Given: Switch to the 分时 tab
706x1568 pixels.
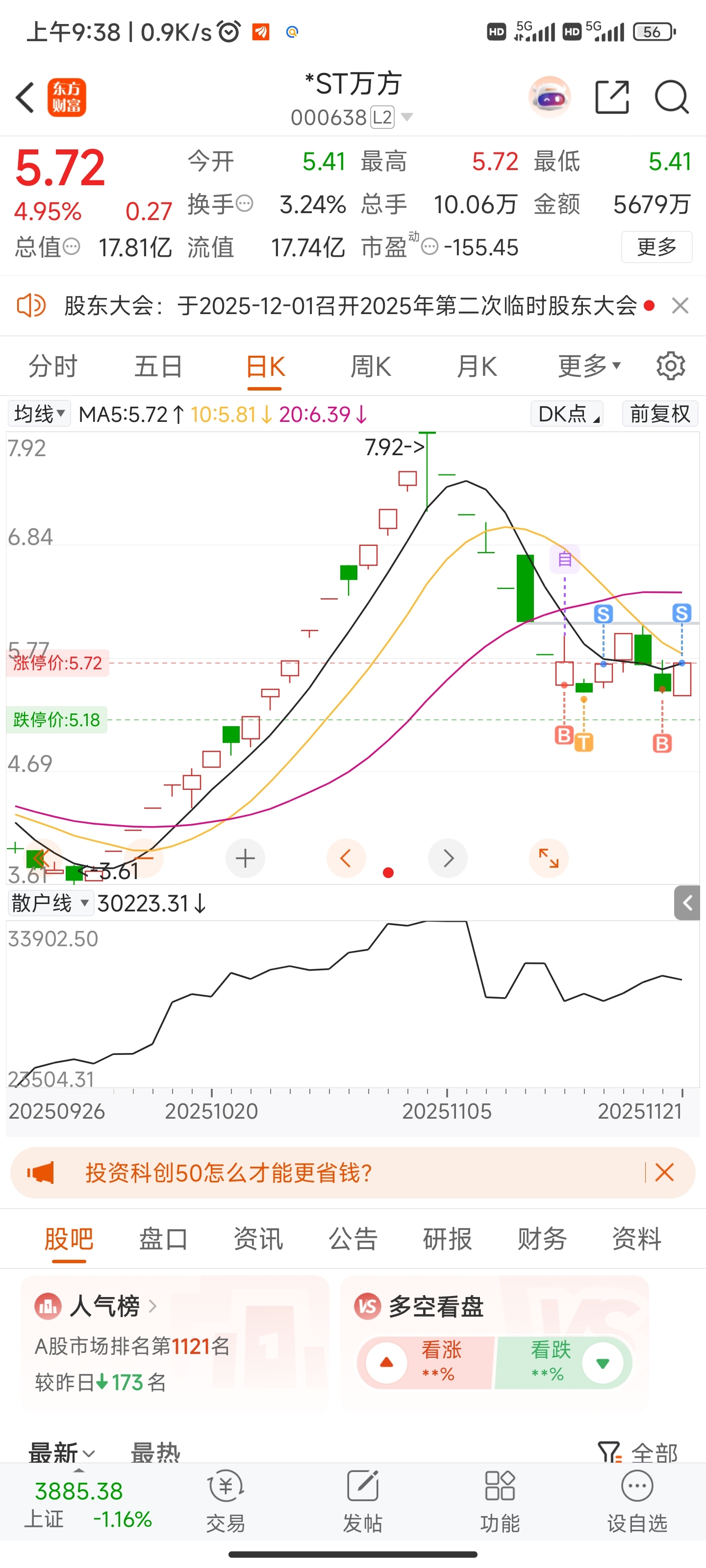Looking at the screenshot, I should pyautogui.click(x=53, y=366).
